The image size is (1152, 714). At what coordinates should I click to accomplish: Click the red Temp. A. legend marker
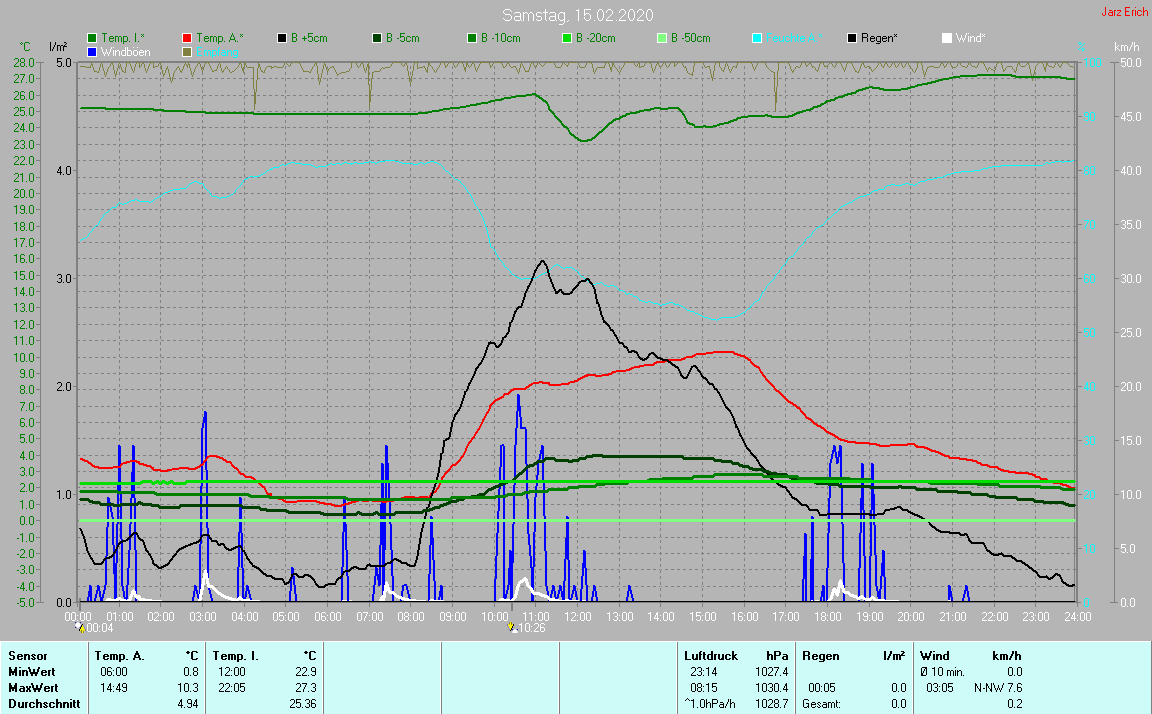coord(188,38)
